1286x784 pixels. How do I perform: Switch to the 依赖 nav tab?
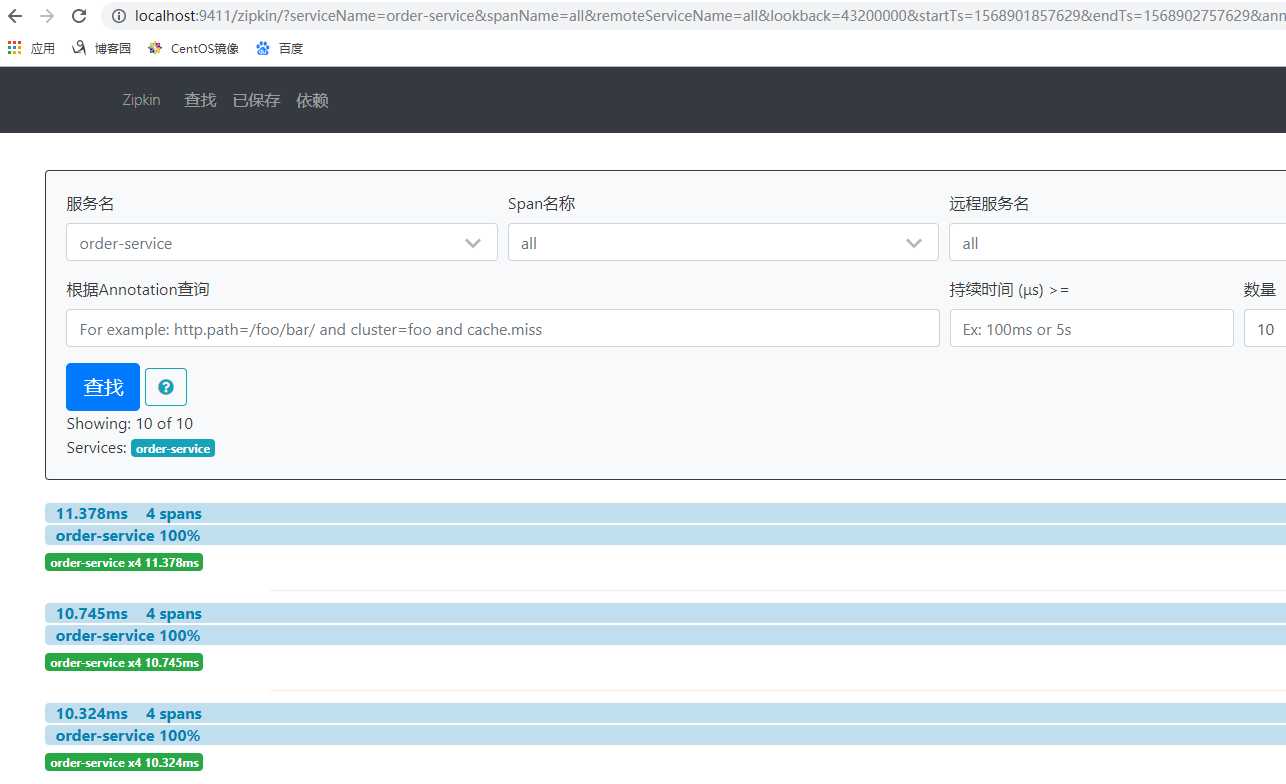click(312, 100)
